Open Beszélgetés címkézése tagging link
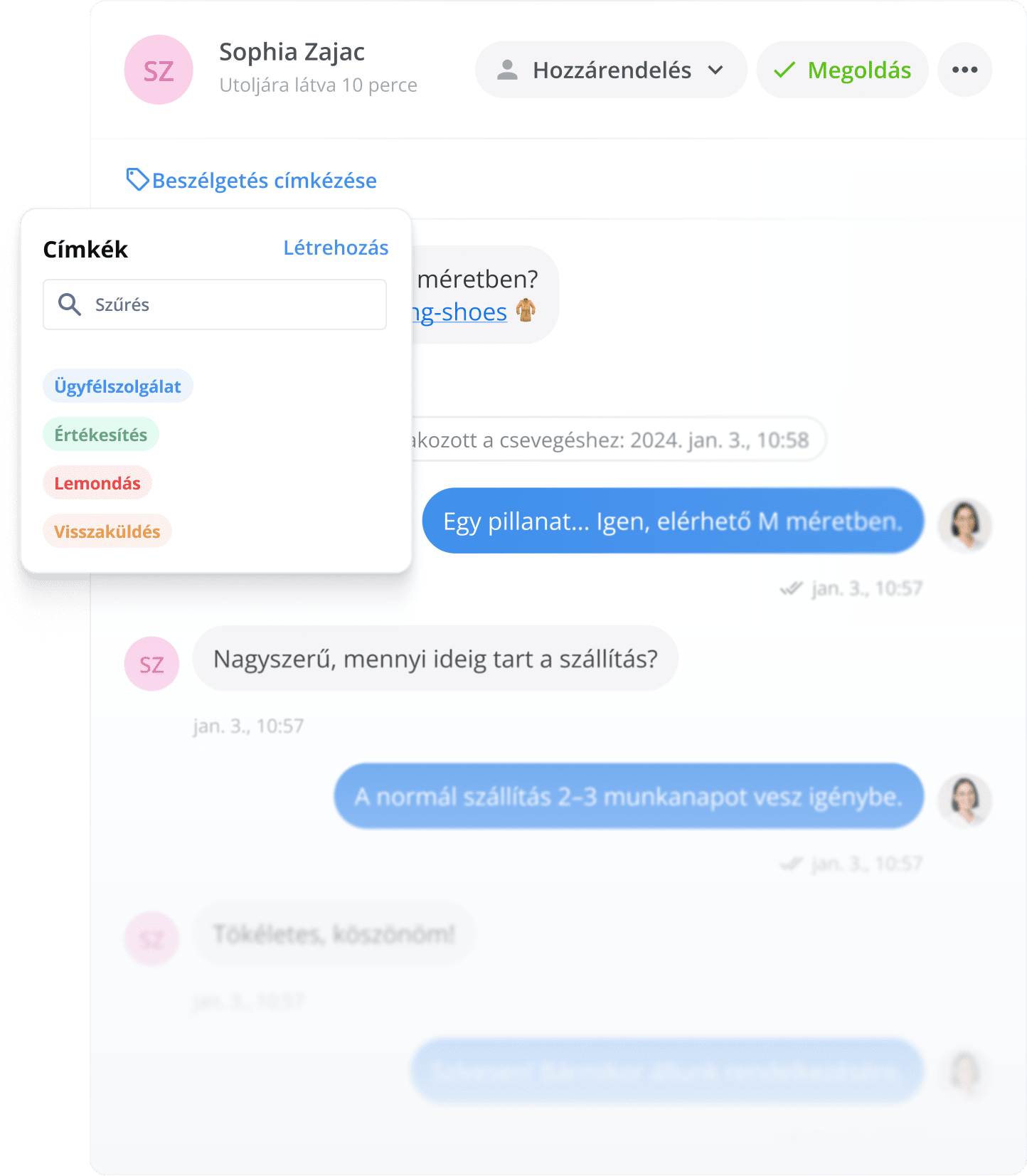The height and width of the screenshot is (1176, 1027). click(264, 181)
